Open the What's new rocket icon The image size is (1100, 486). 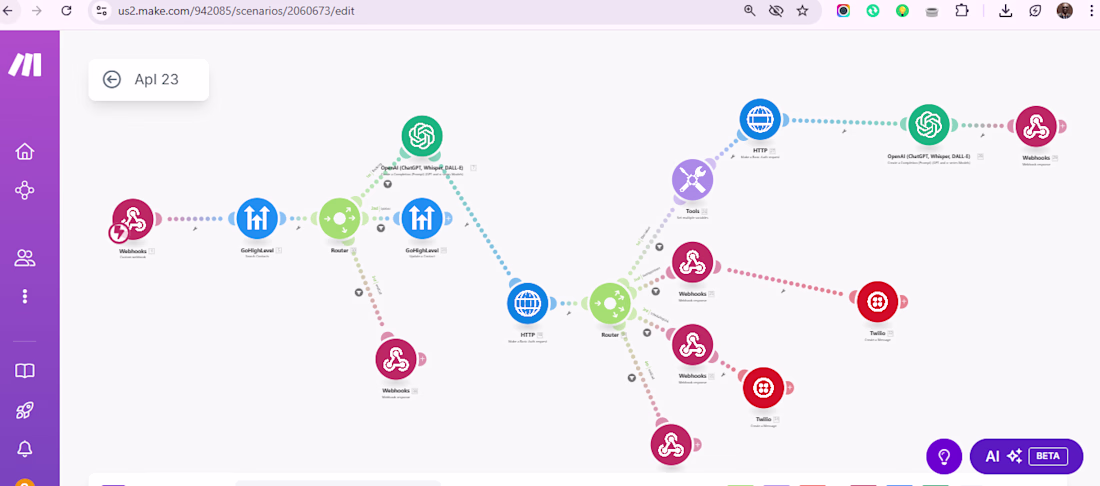pyautogui.click(x=25, y=410)
